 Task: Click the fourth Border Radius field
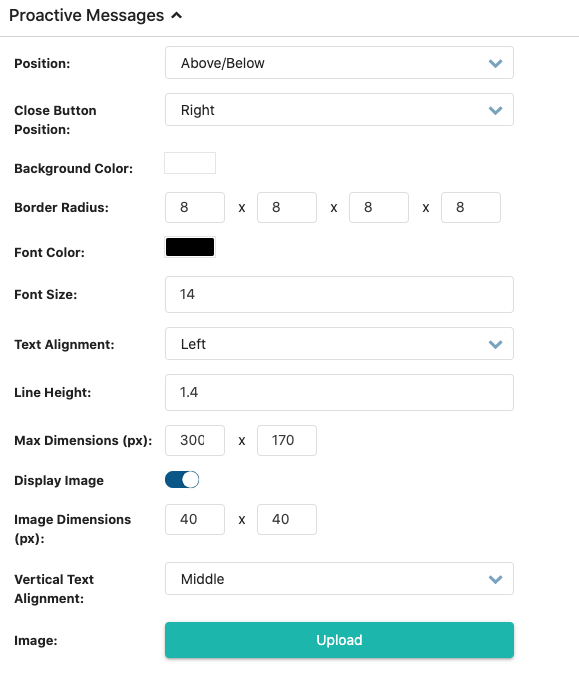point(471,207)
